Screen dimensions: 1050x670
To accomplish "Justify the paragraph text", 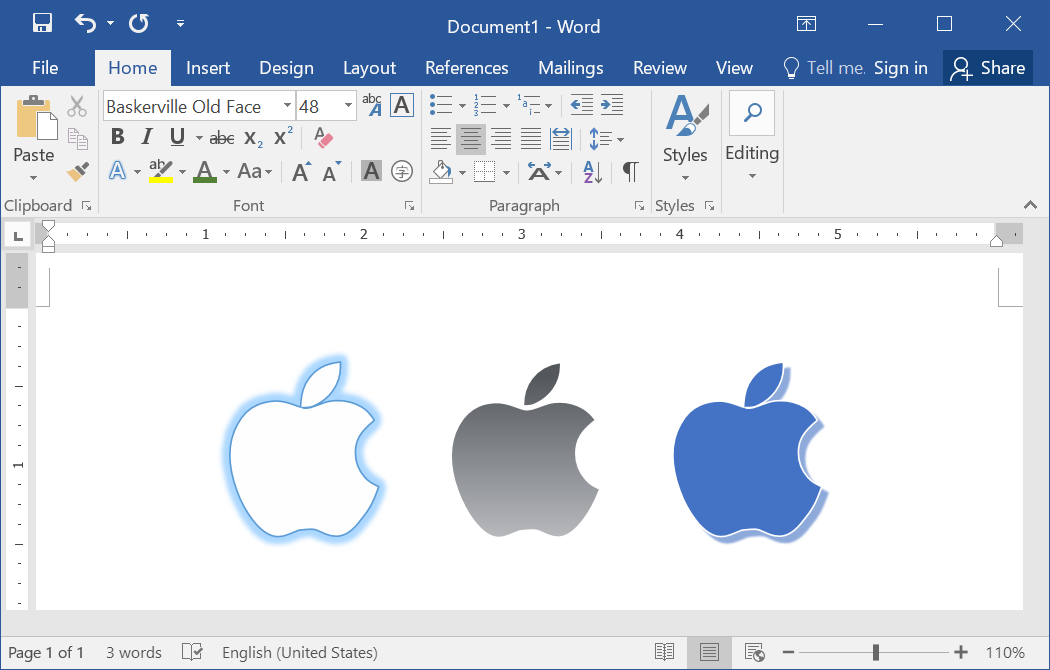I will point(531,139).
